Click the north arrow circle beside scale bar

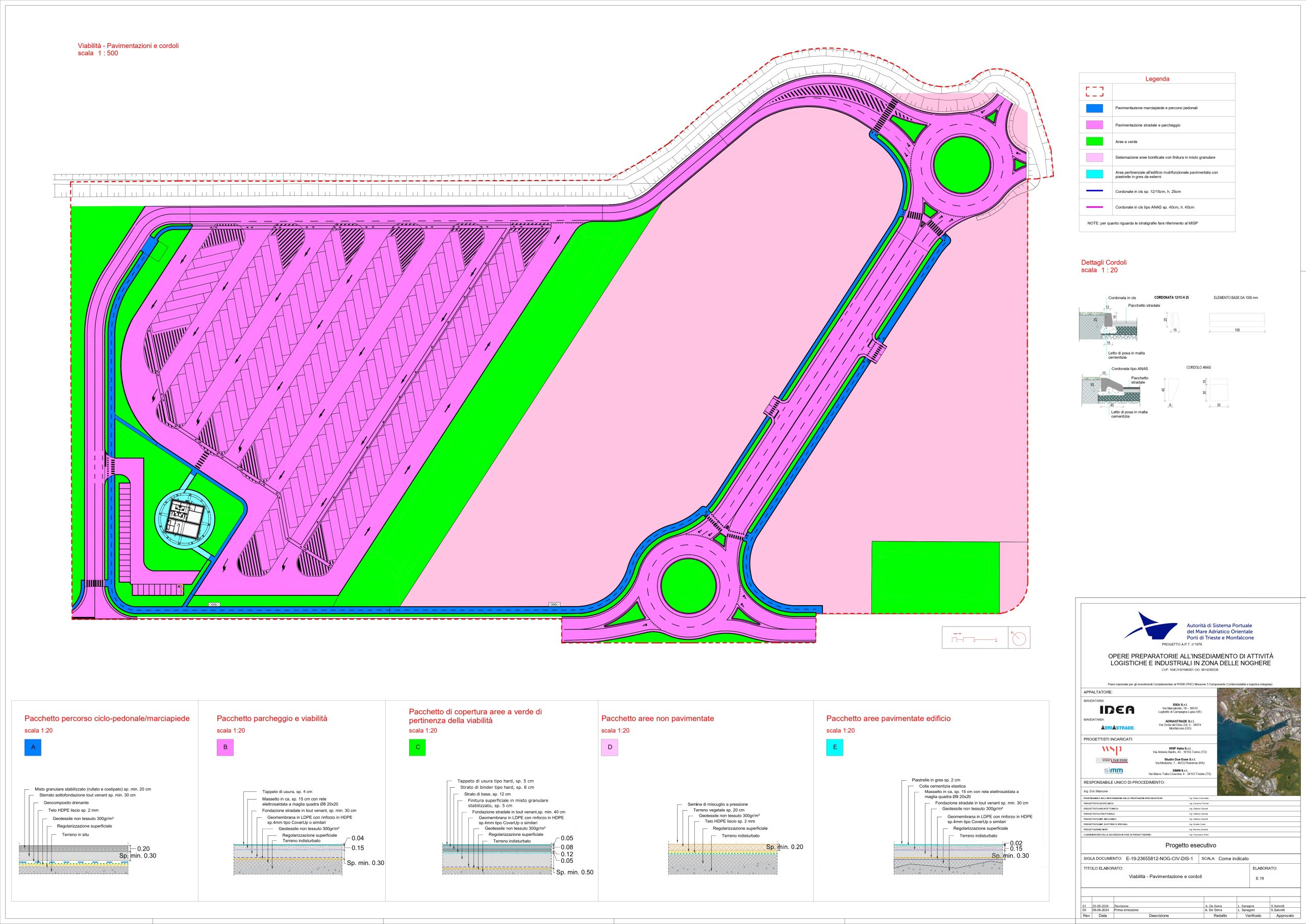(x=1019, y=638)
